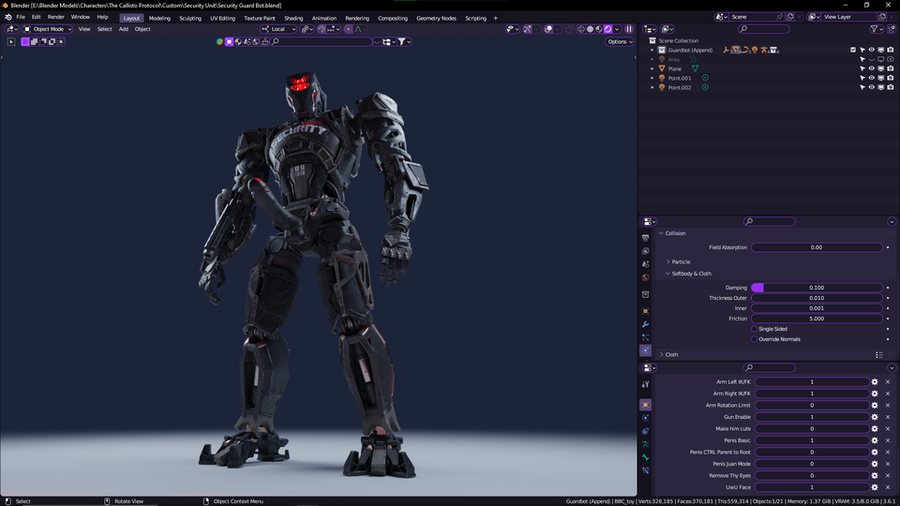Click the asset search field in the viewport header

321,41
